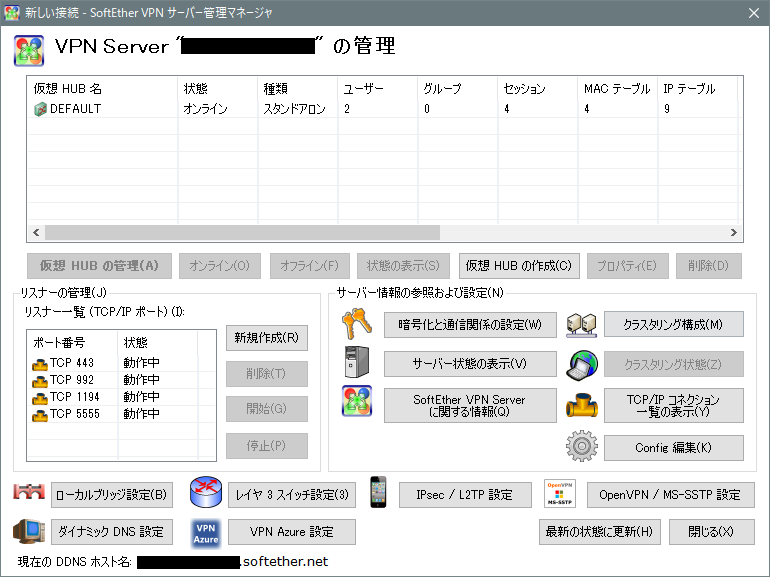Click the 削除(D) hub delete button
Viewport: 770px width, 577px height.
click(x=708, y=266)
